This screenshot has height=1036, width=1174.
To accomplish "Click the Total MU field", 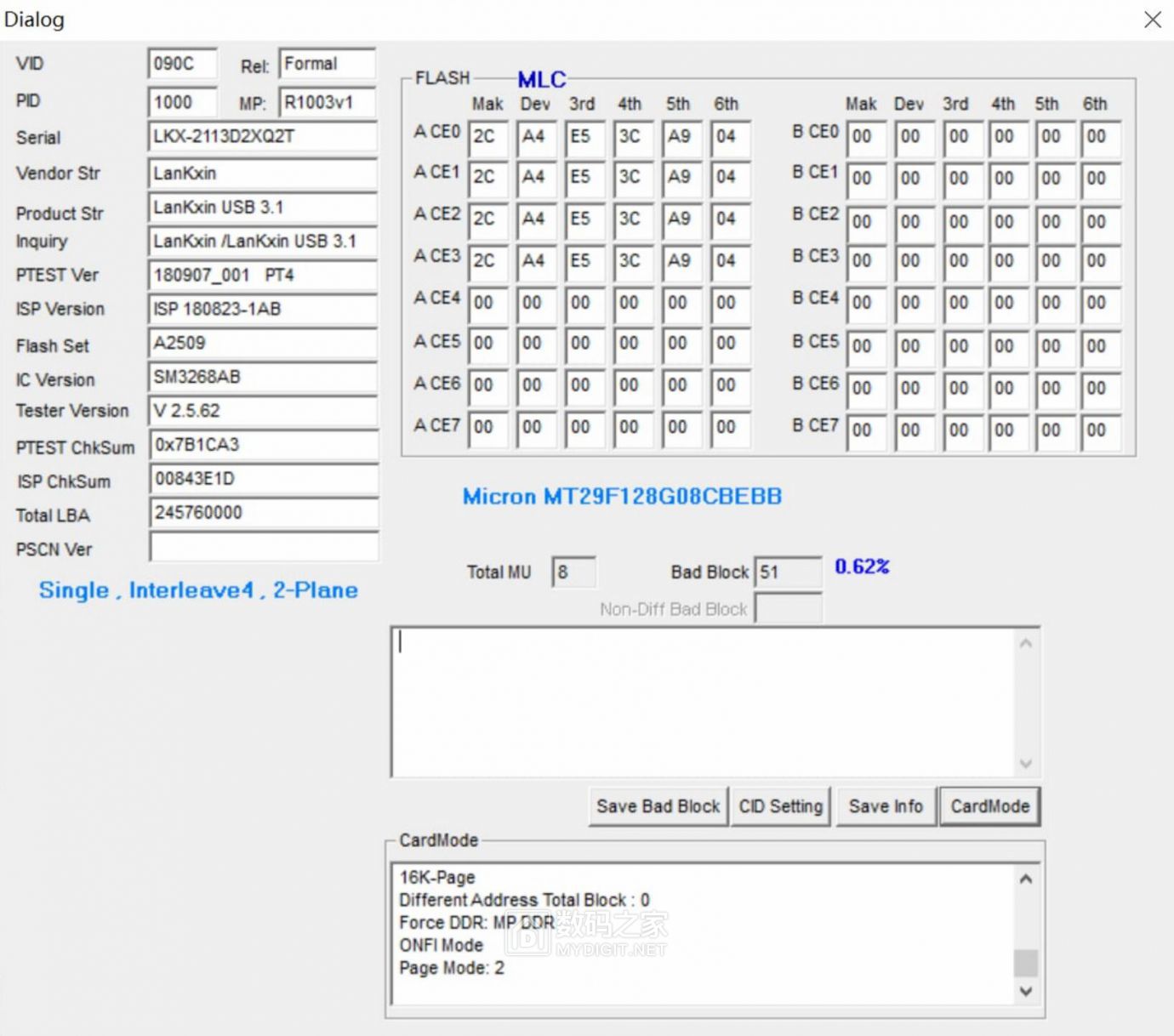I will [x=573, y=572].
